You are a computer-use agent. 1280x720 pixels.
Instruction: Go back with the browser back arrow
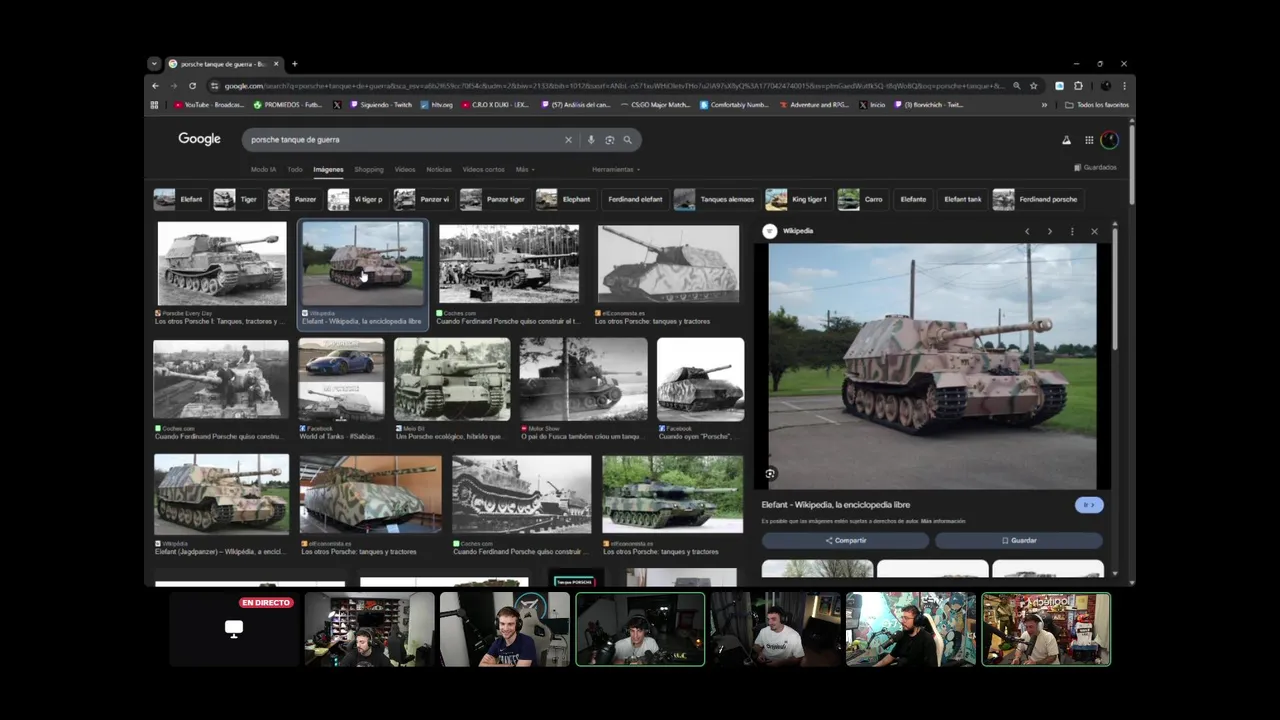pos(155,86)
